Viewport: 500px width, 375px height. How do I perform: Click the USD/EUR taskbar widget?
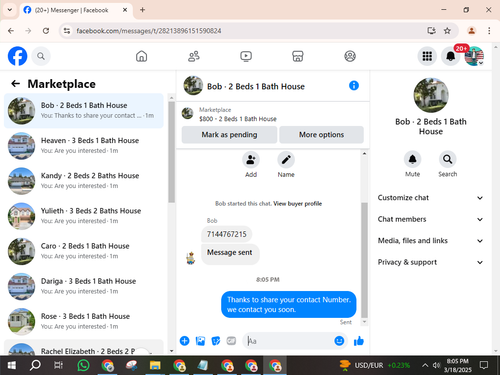tap(374, 365)
